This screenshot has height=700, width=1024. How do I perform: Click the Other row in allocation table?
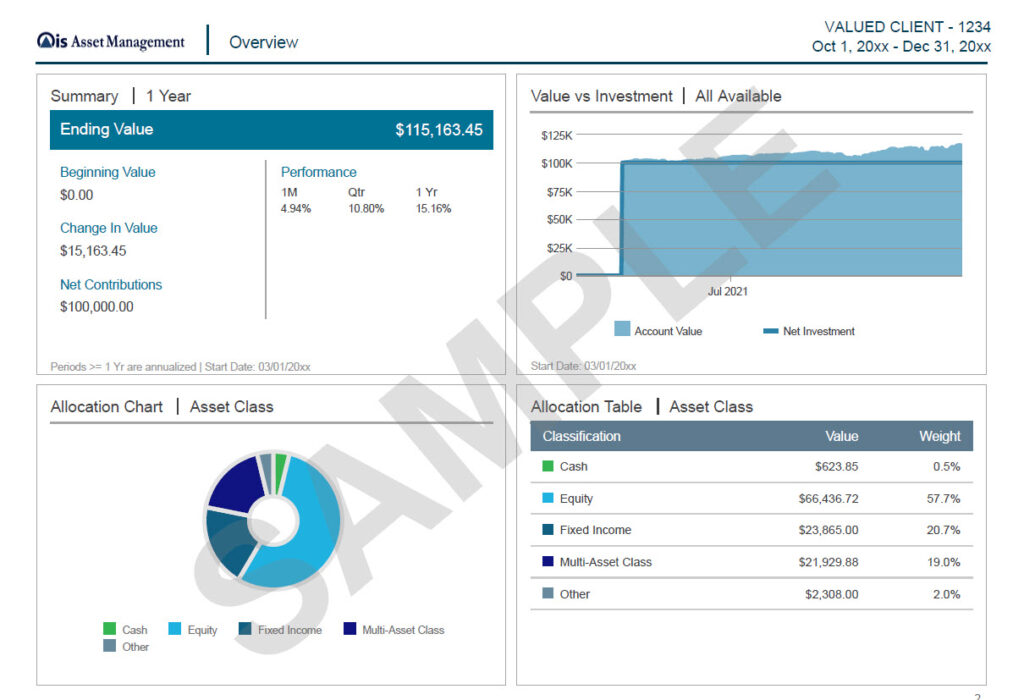[x=752, y=594]
